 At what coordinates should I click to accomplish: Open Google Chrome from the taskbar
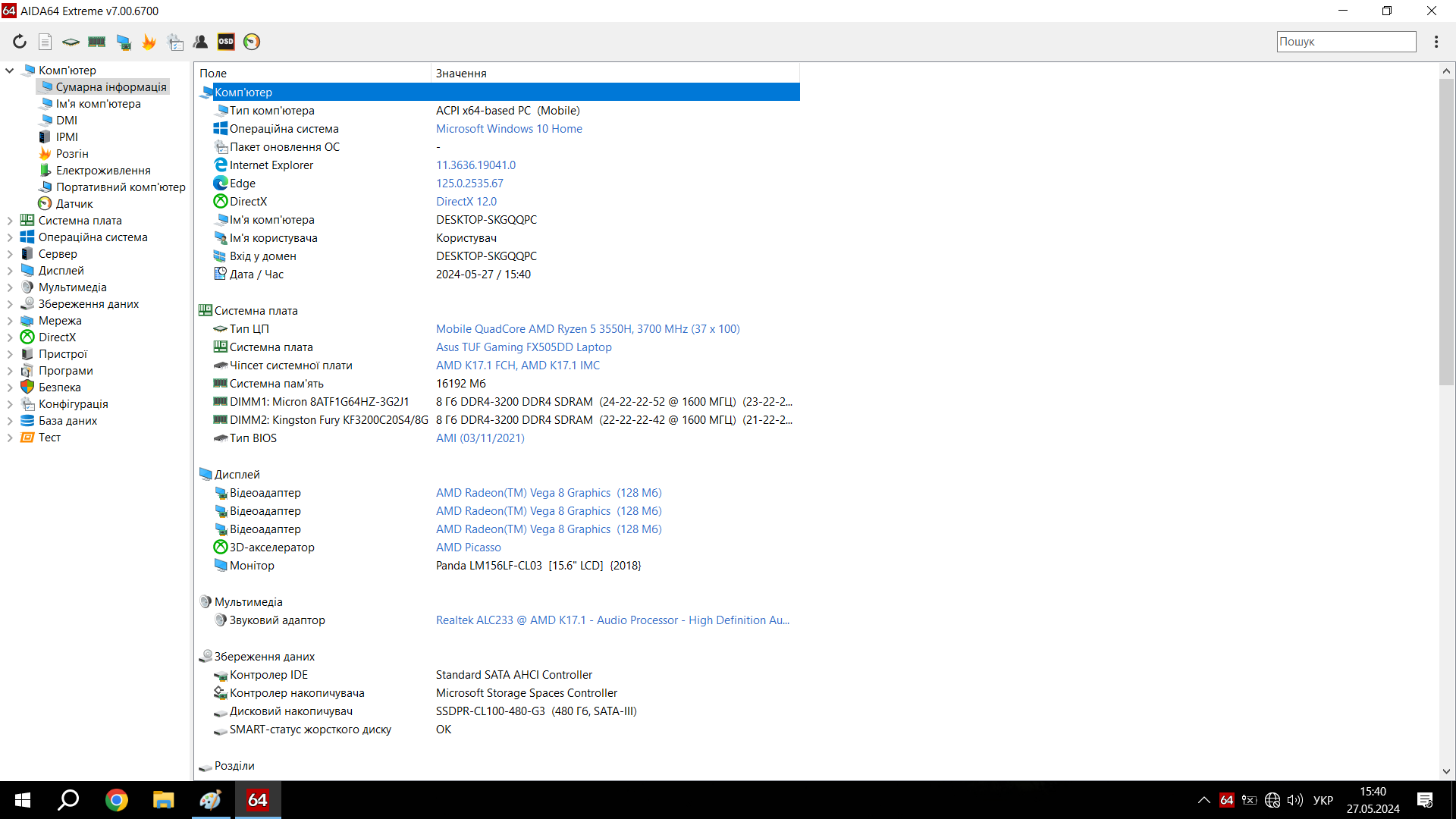pyautogui.click(x=117, y=800)
